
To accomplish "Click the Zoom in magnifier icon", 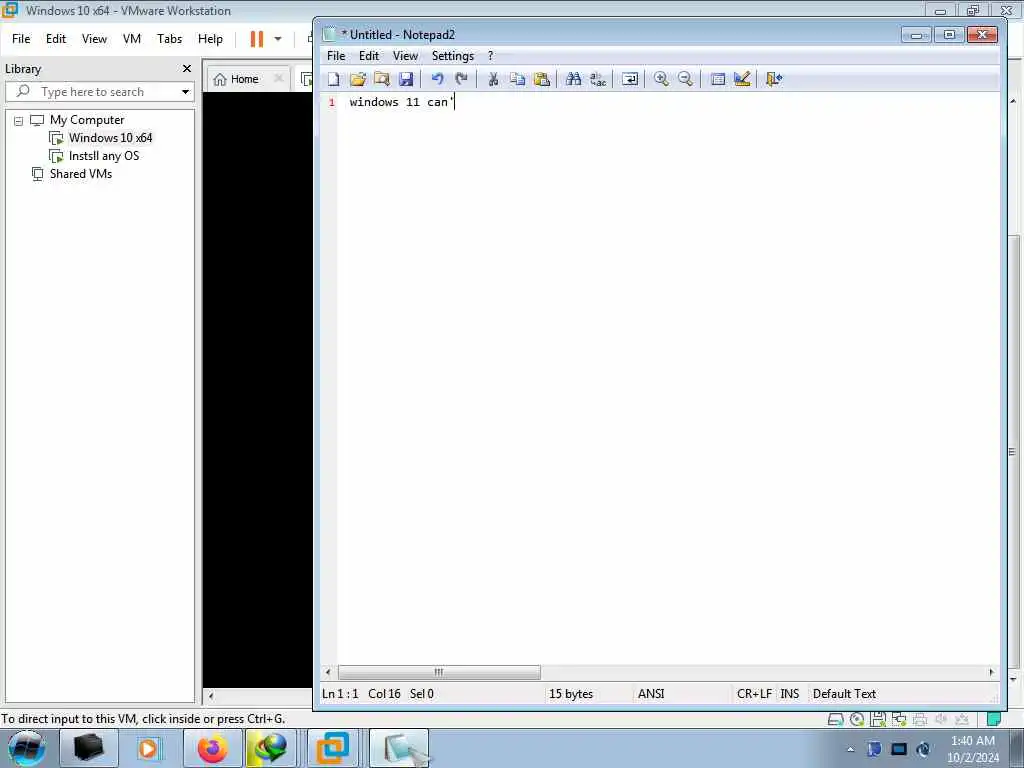I will 661,79.
